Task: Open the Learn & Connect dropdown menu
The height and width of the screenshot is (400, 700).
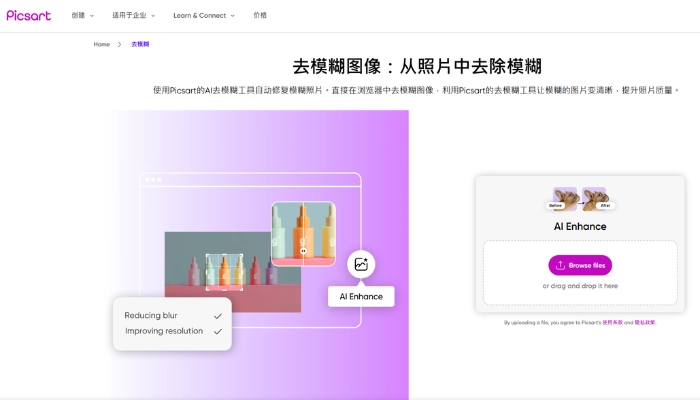Action: point(204,15)
